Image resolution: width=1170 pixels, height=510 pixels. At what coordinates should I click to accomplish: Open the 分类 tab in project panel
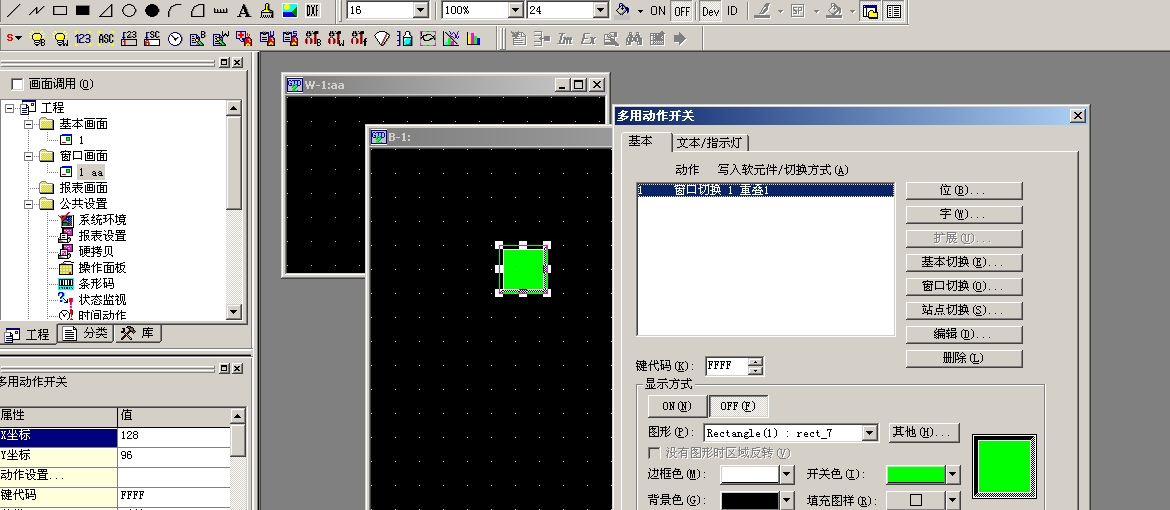pyautogui.click(x=86, y=334)
